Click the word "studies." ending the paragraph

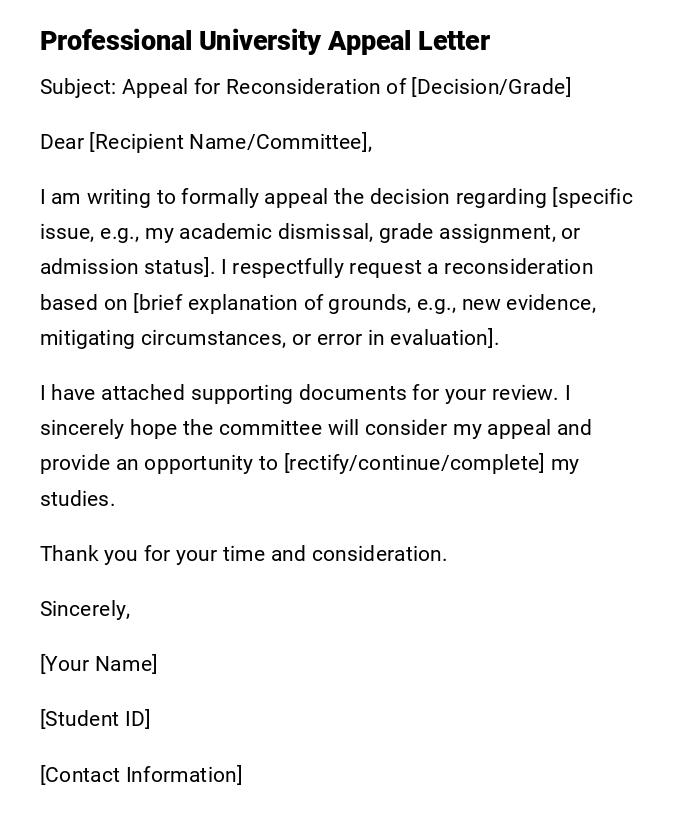click(x=77, y=499)
